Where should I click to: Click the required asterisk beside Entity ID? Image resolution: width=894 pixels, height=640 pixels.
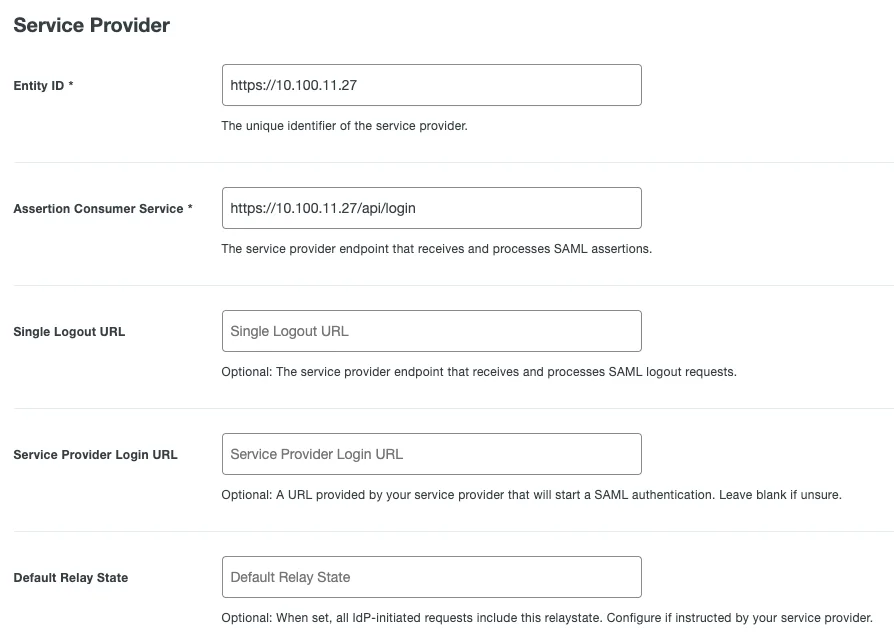(x=71, y=84)
